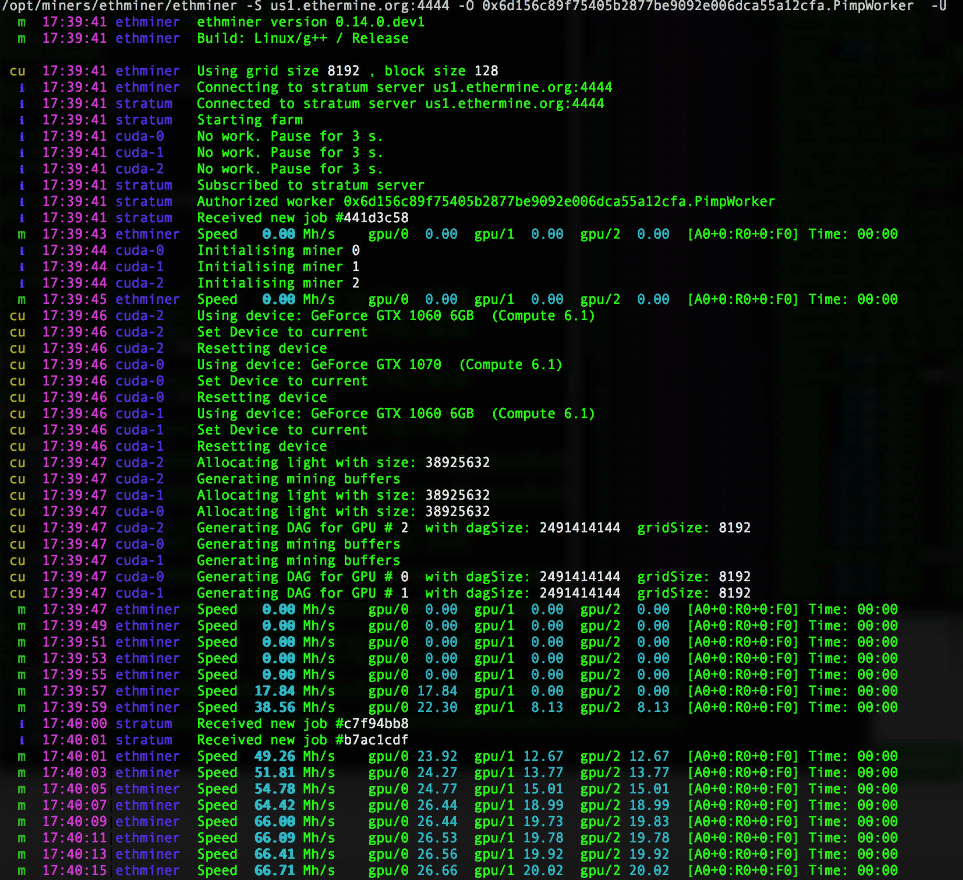Click cuda-1 'Resetting device' line
Image resolution: width=963 pixels, height=880 pixels.
click(x=262, y=446)
